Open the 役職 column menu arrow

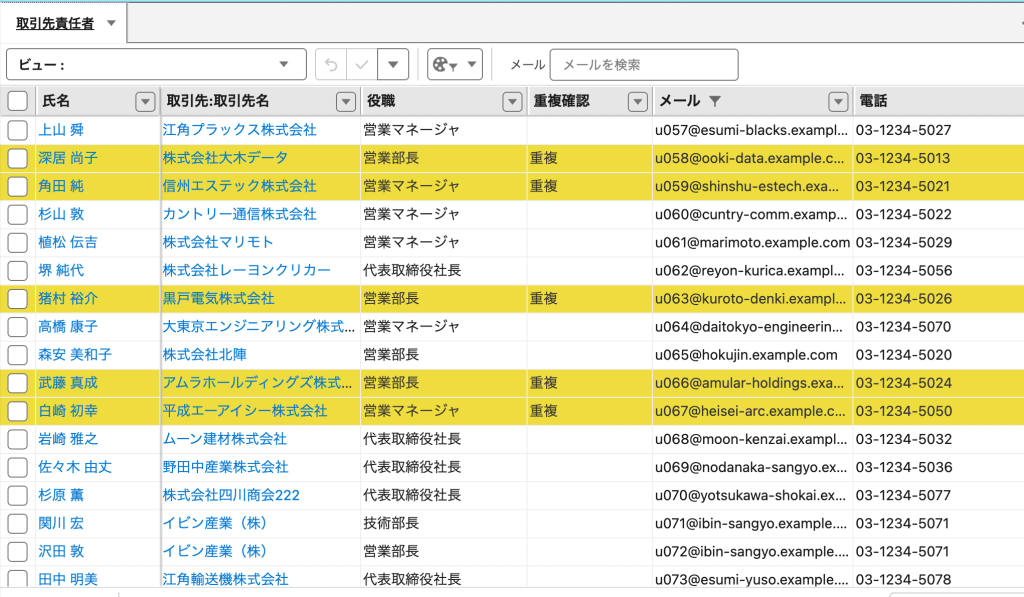click(x=512, y=101)
